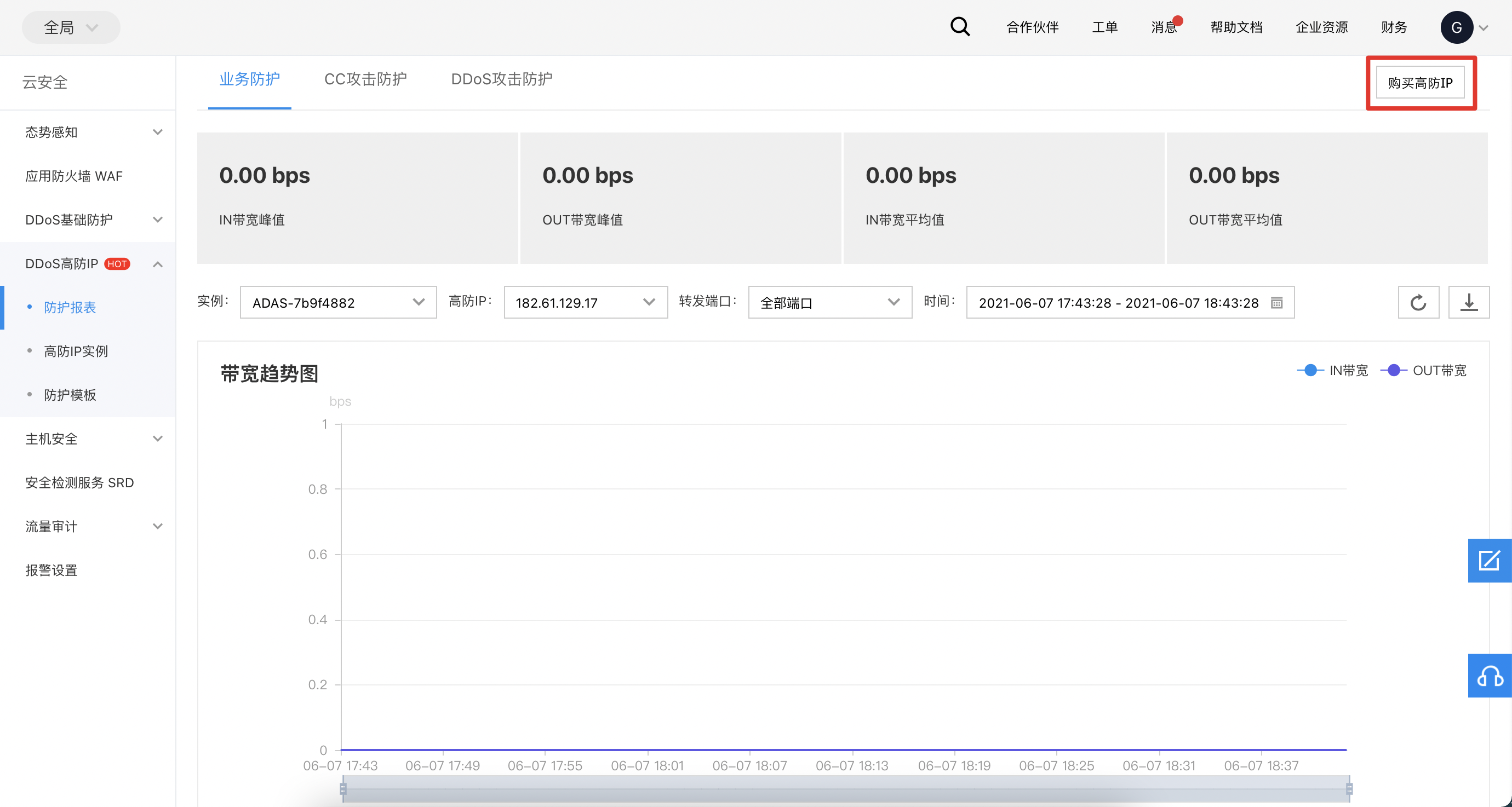
Task: Switch to 业务防护 tab
Action: point(249,79)
